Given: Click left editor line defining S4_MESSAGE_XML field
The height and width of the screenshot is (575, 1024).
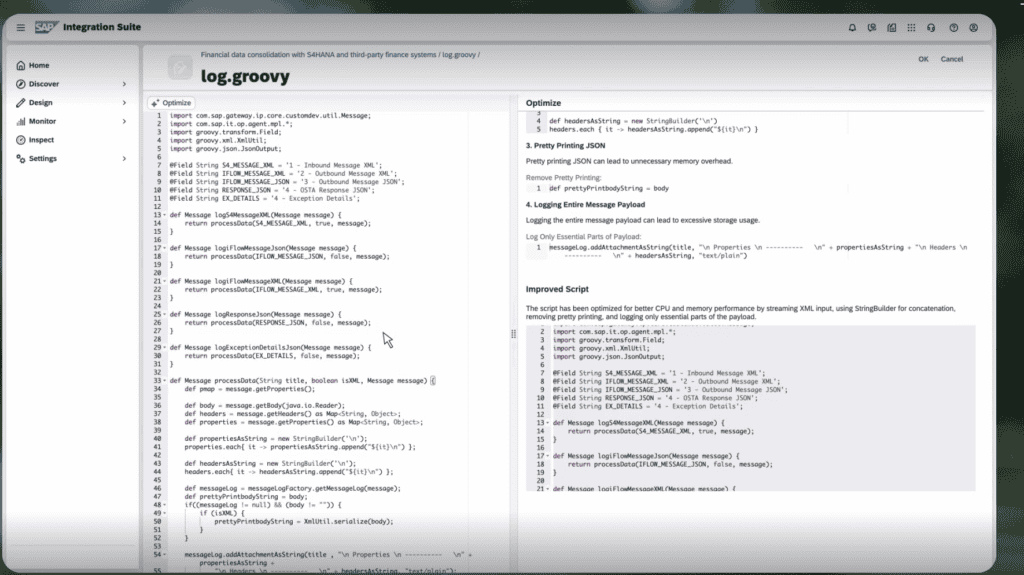Looking at the screenshot, I should coord(276,165).
